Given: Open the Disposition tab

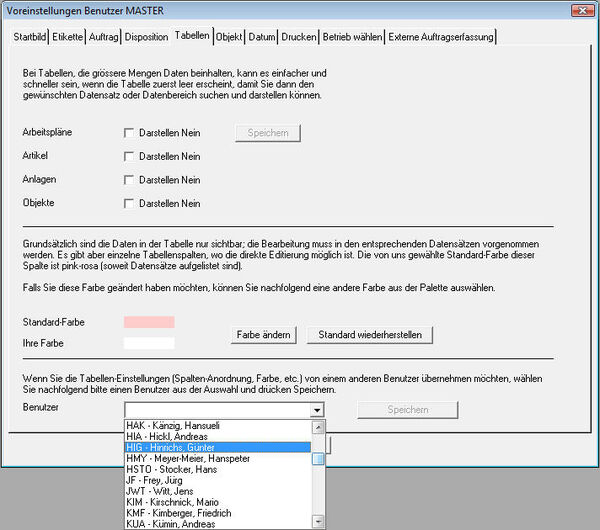Looking at the screenshot, I should coord(146,37).
